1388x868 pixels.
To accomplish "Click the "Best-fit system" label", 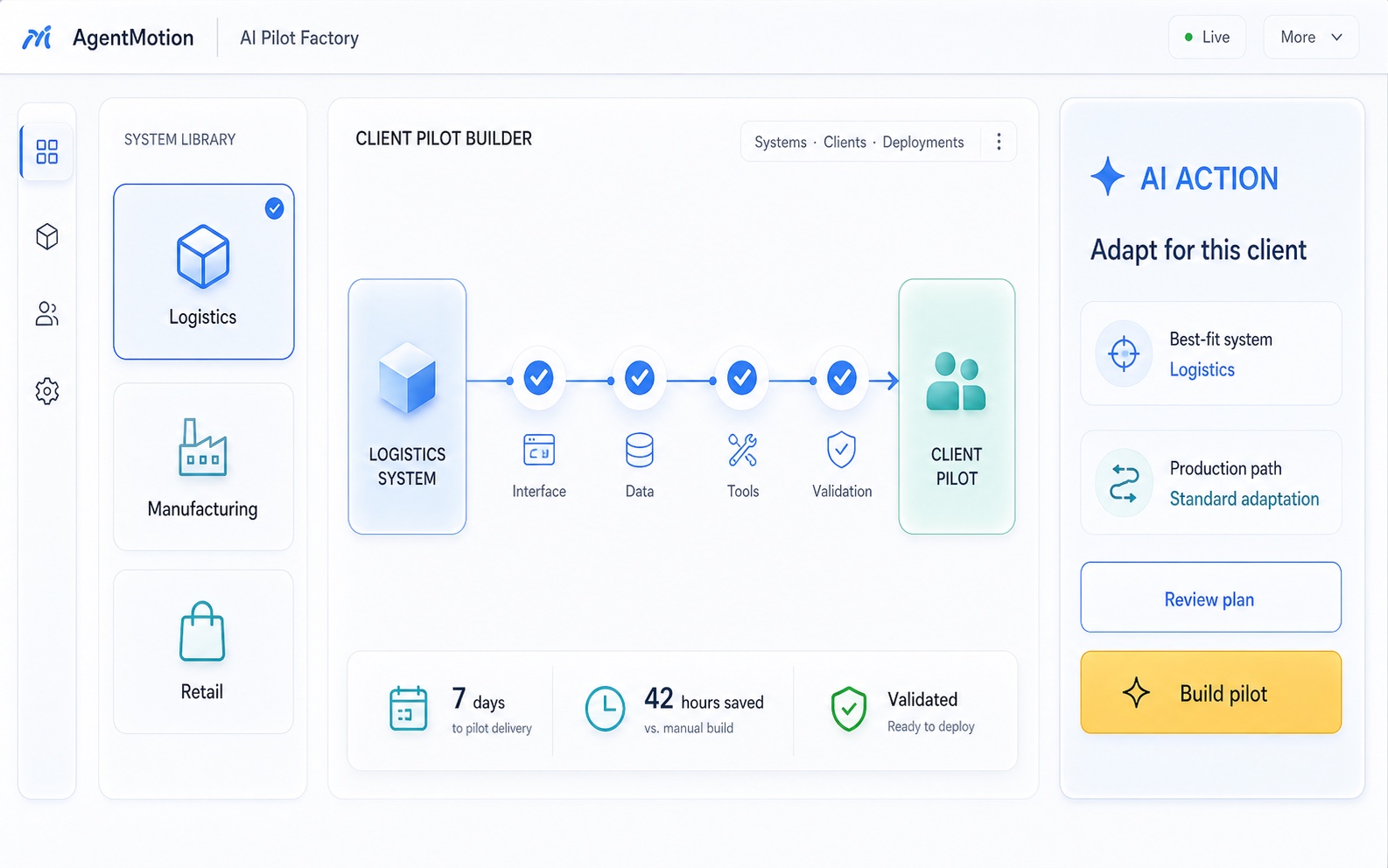I will [1221, 339].
